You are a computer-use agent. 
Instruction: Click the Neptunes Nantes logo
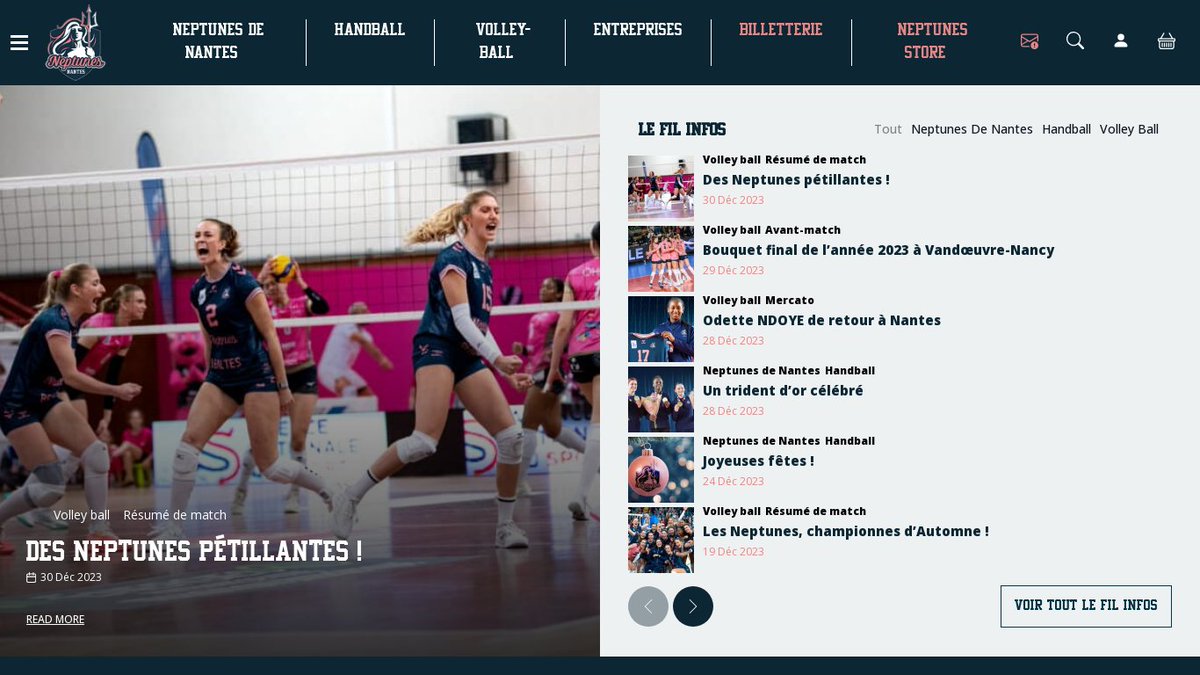(75, 42)
